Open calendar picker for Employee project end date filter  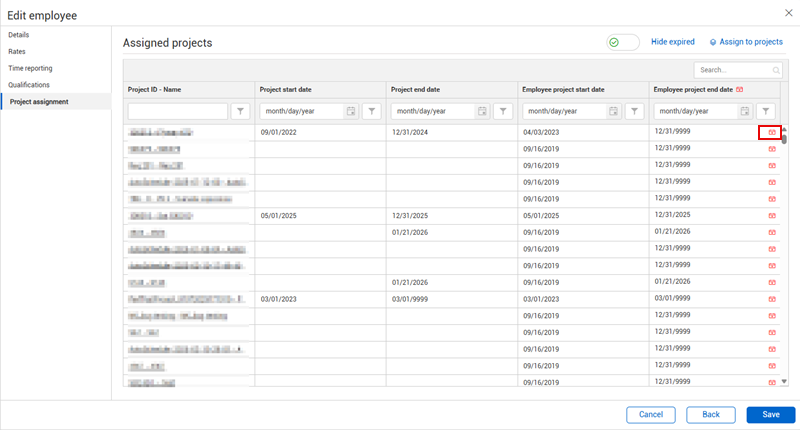745,111
